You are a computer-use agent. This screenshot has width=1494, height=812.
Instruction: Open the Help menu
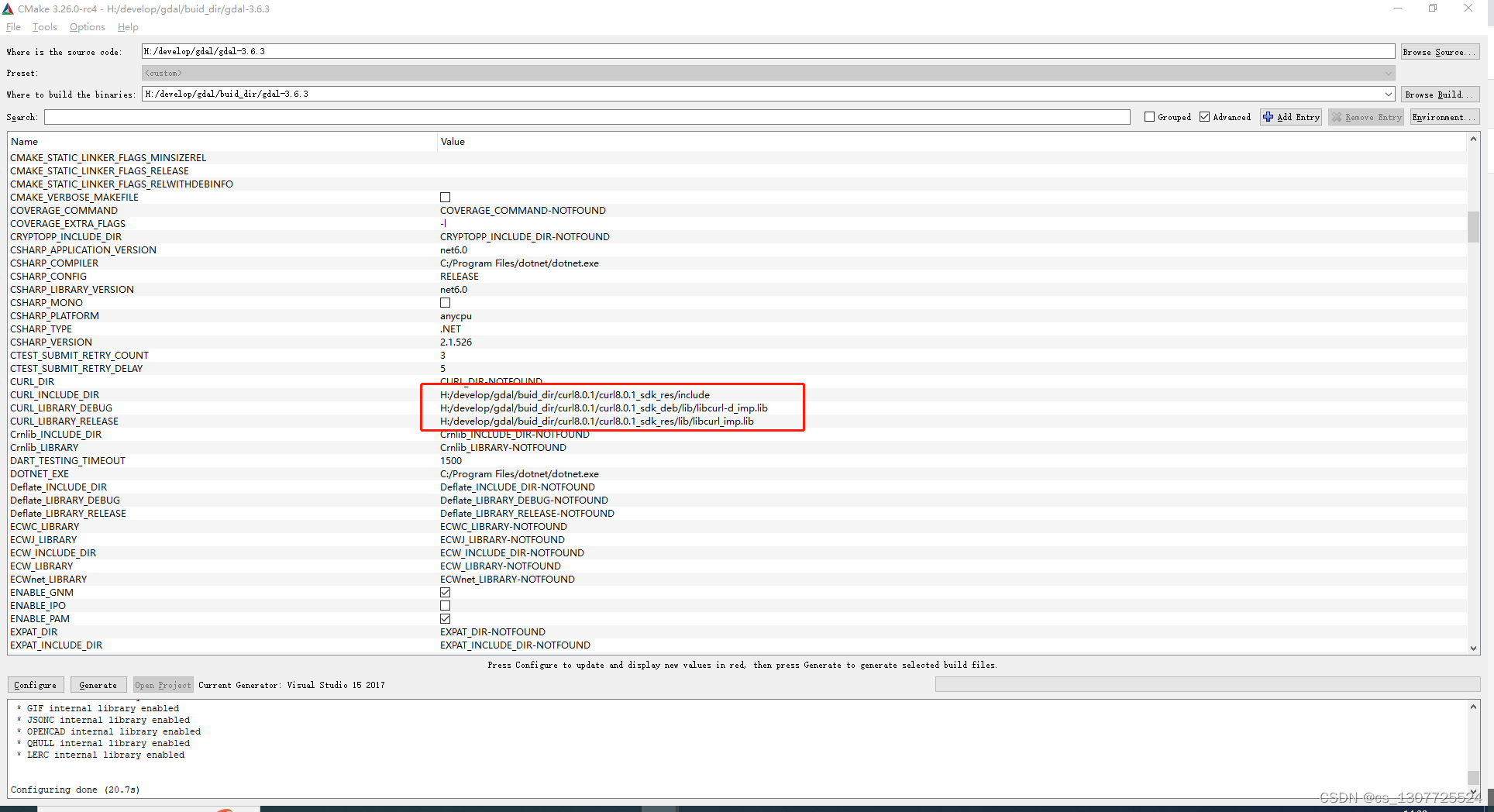point(128,27)
